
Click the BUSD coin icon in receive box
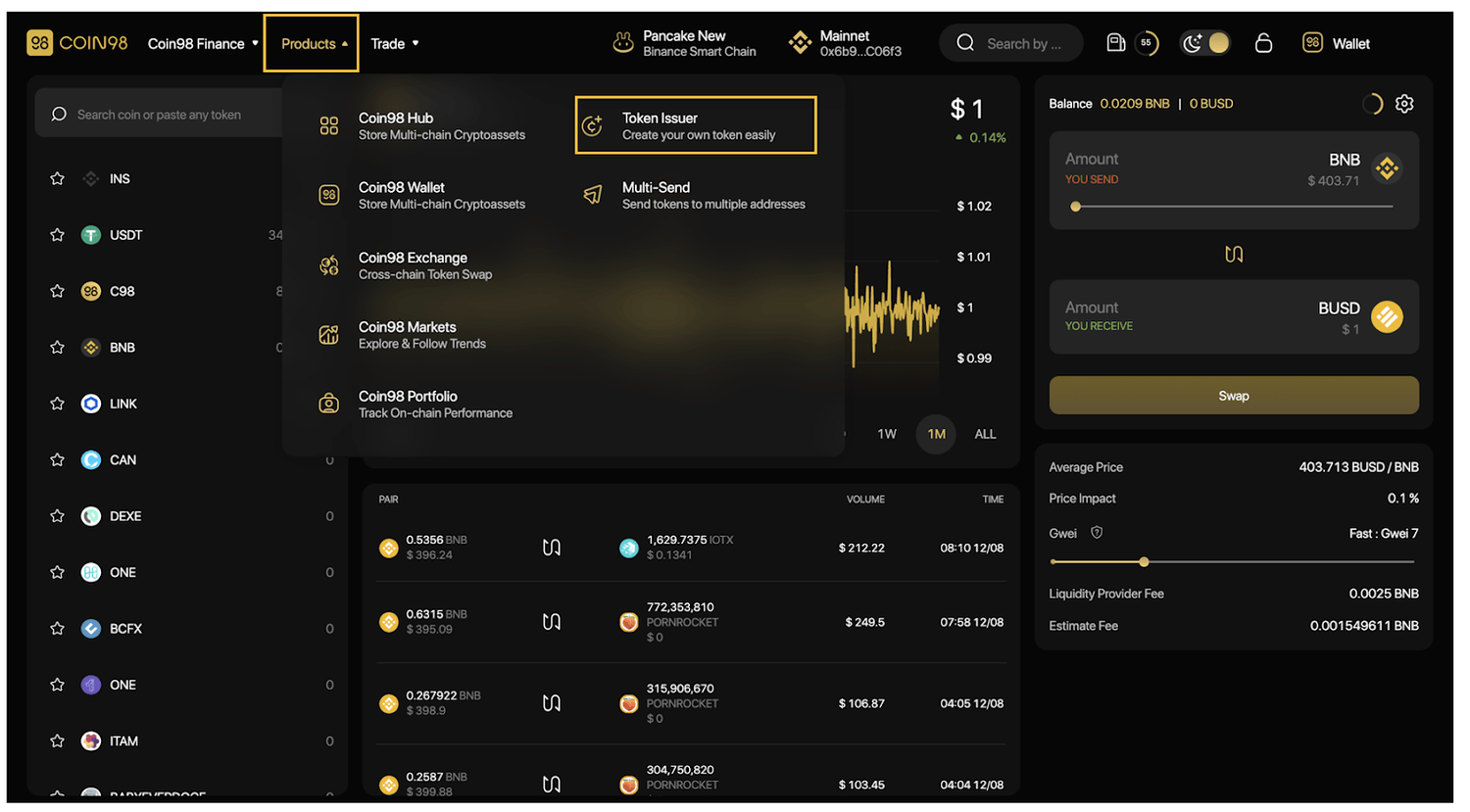point(1387,316)
